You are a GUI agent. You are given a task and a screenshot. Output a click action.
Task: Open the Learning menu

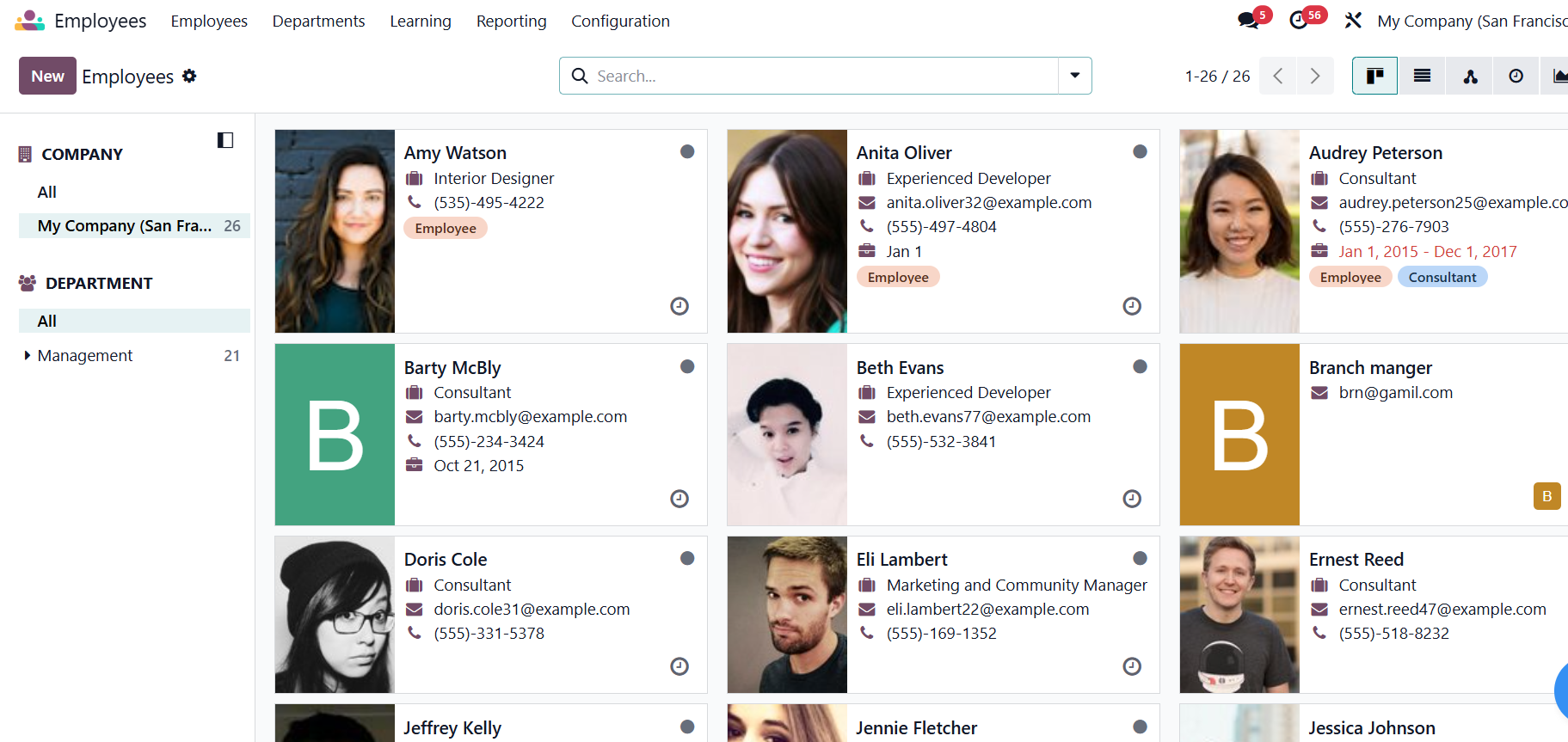coord(421,21)
